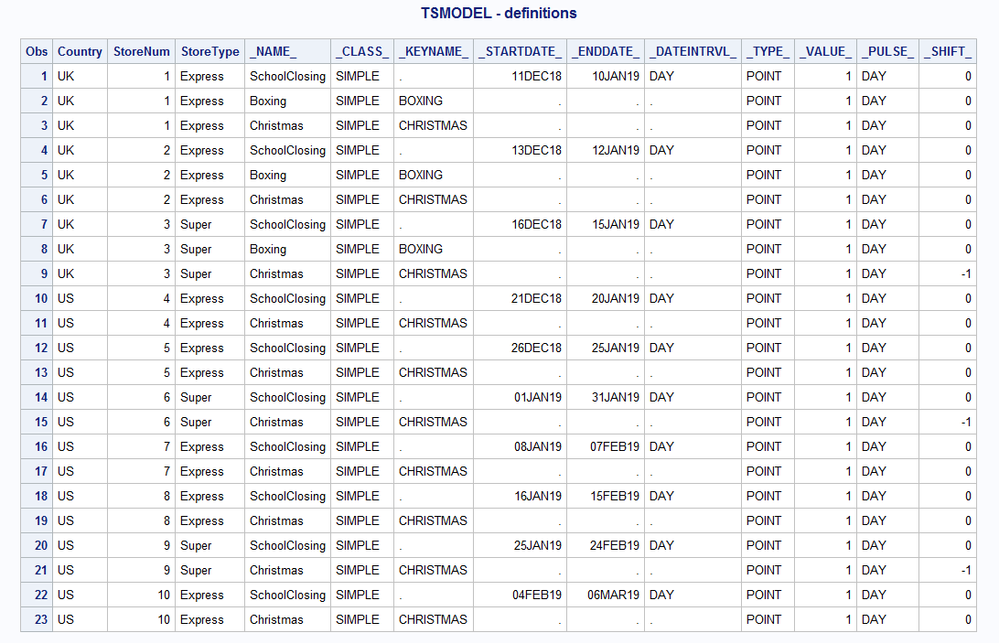Screen dimensions: 999x643
Task: Click the 25JAN19 start date cell
Action: tap(538, 546)
